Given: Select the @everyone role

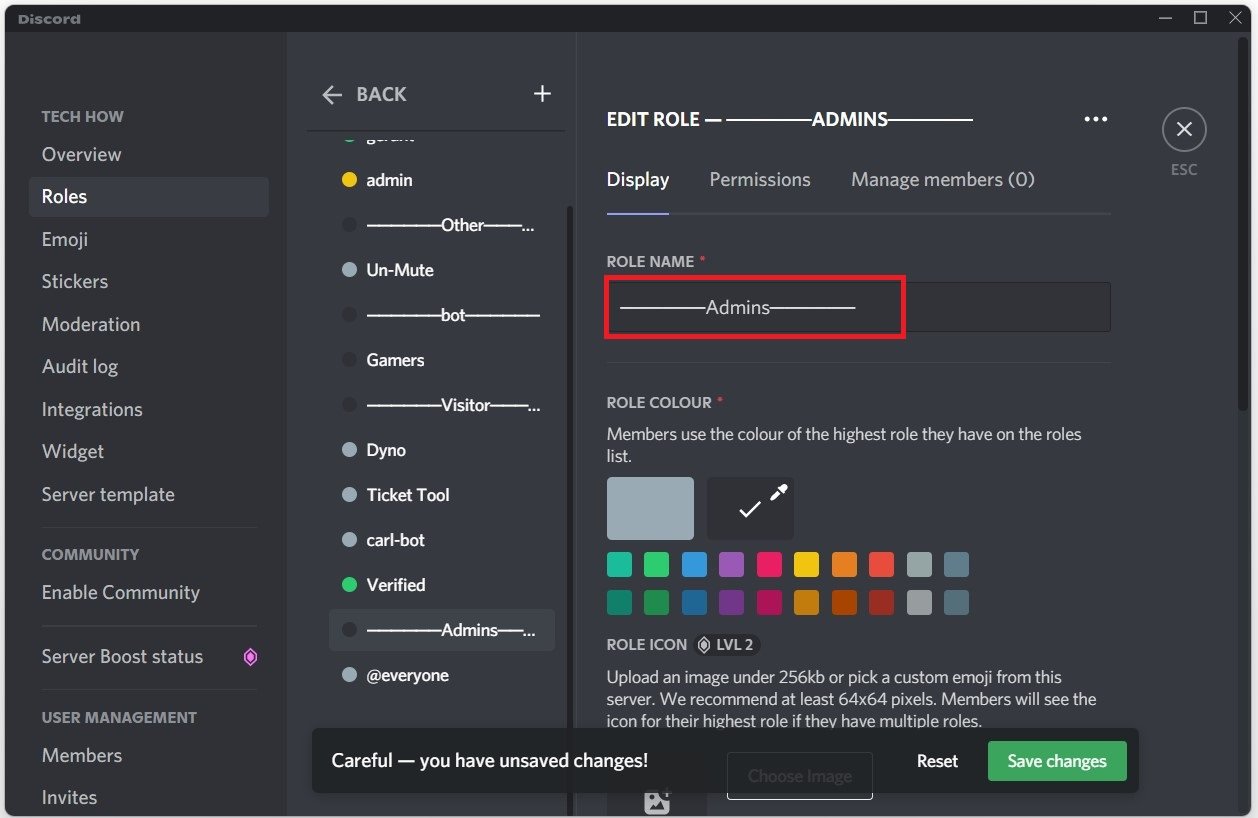Looking at the screenshot, I should (407, 675).
